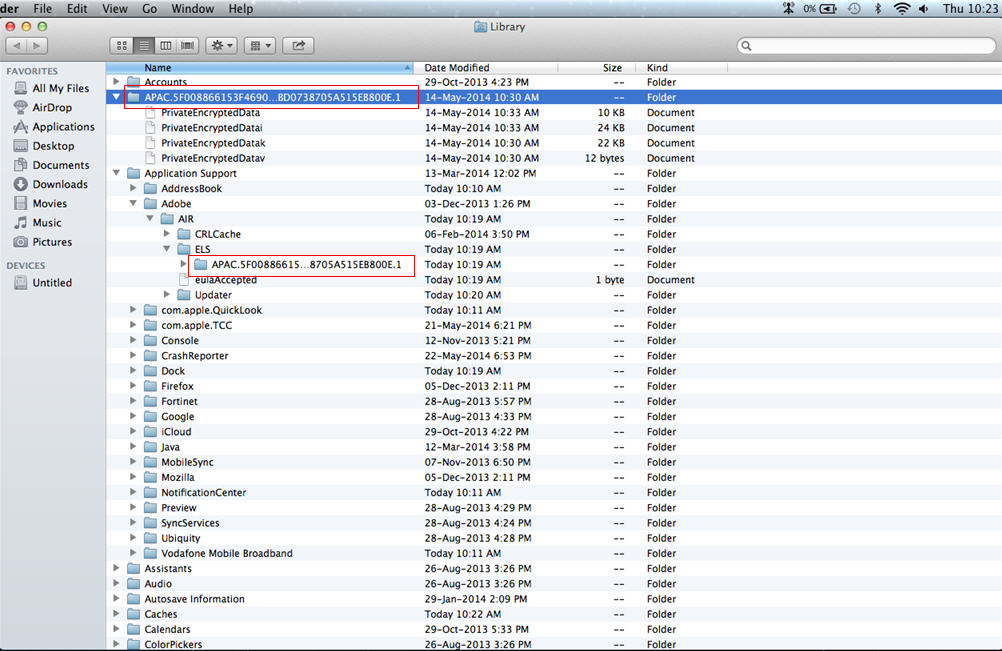The image size is (1002, 651).
Task: Open Downloads in the sidebar
Action: pyautogui.click(x=60, y=184)
